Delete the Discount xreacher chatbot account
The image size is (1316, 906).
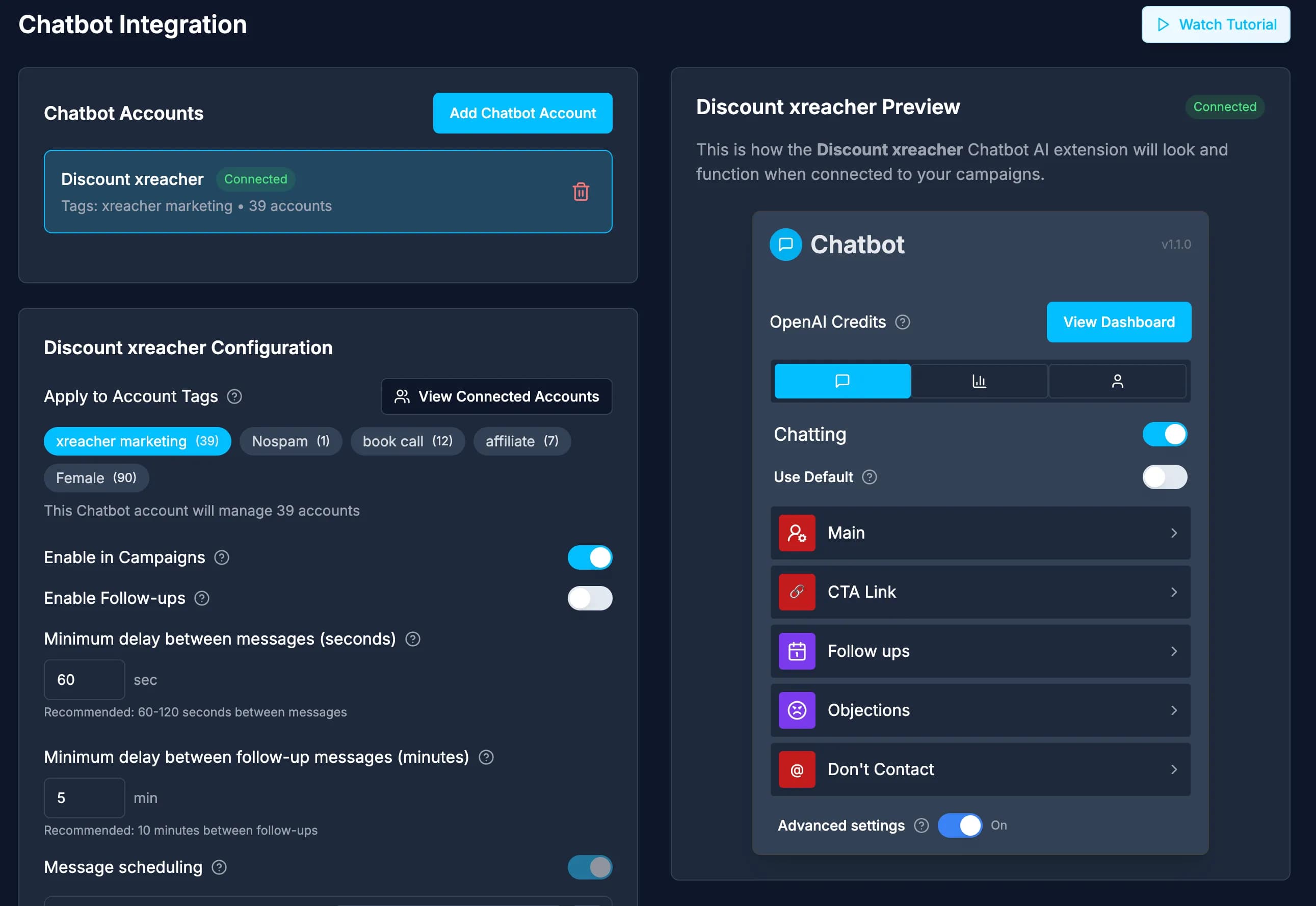pos(581,192)
